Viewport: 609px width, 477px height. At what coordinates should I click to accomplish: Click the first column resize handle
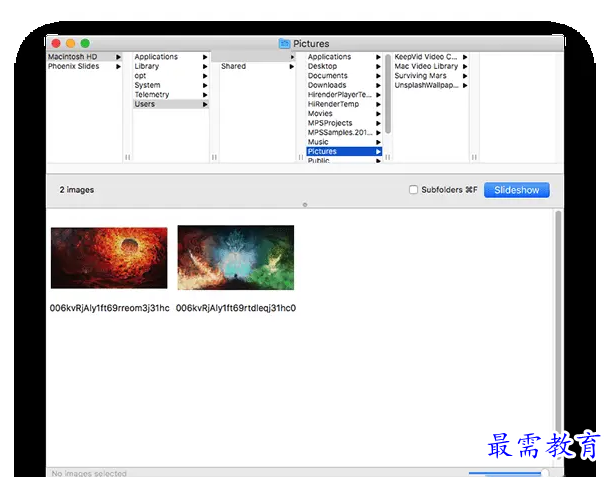[x=127, y=157]
